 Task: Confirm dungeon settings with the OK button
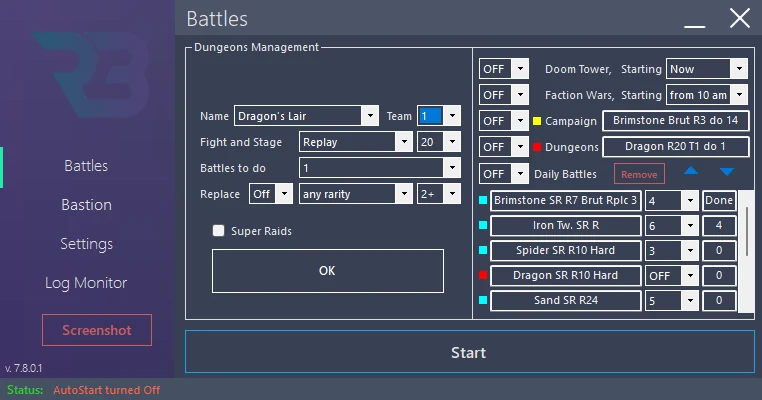pos(328,271)
